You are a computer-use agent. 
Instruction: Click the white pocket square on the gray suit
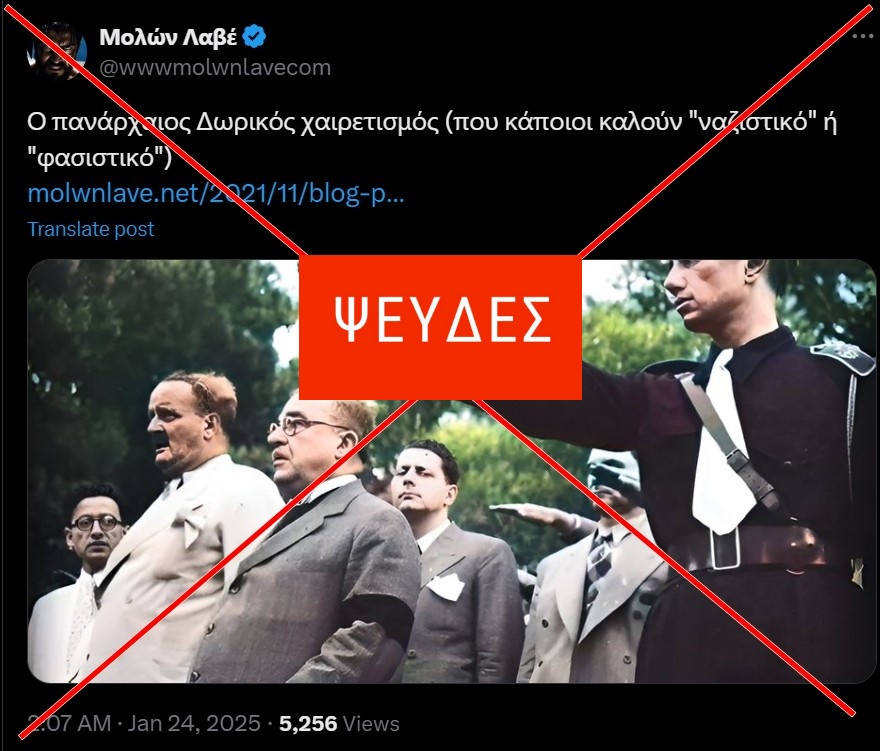coord(446,587)
